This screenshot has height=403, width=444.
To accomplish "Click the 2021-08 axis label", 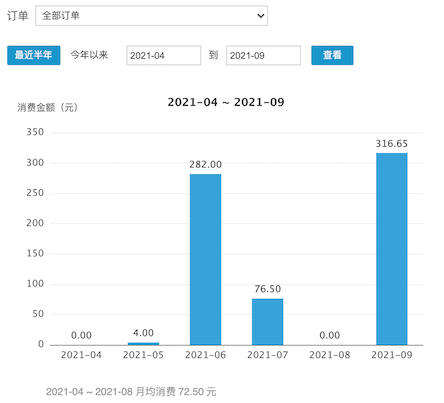I will [x=330, y=355].
